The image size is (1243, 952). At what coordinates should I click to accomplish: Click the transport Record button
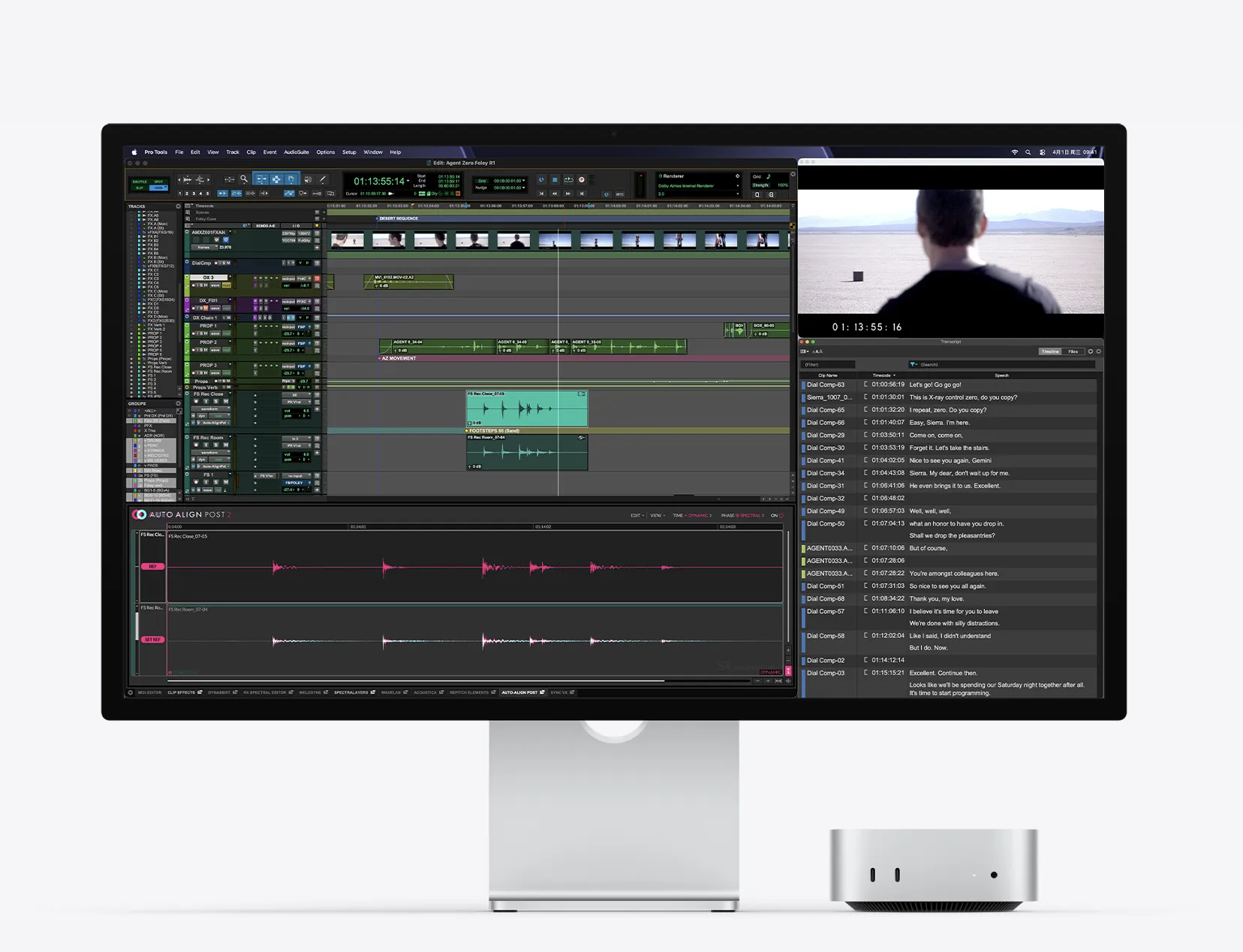582,179
